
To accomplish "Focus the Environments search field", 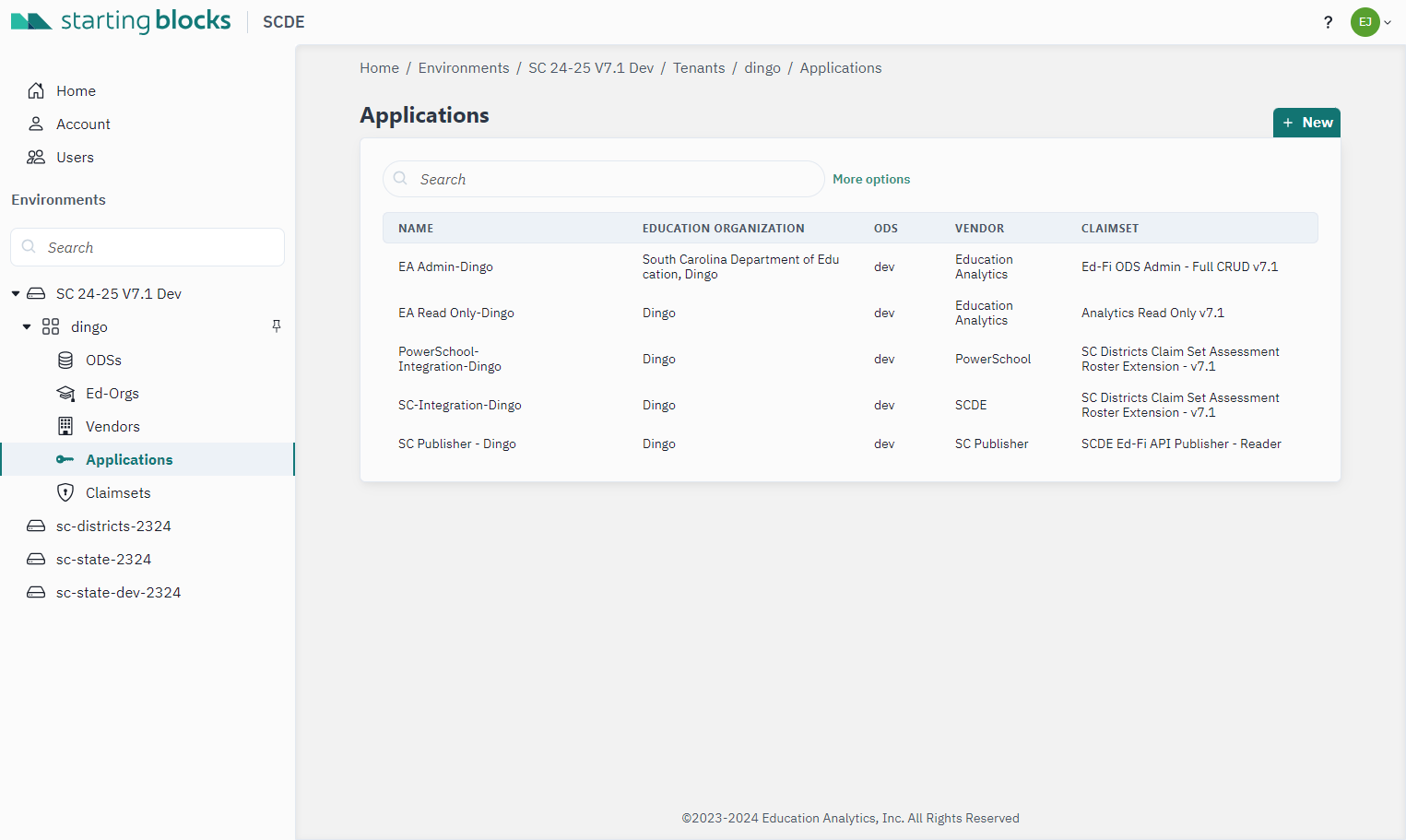I will 148,247.
